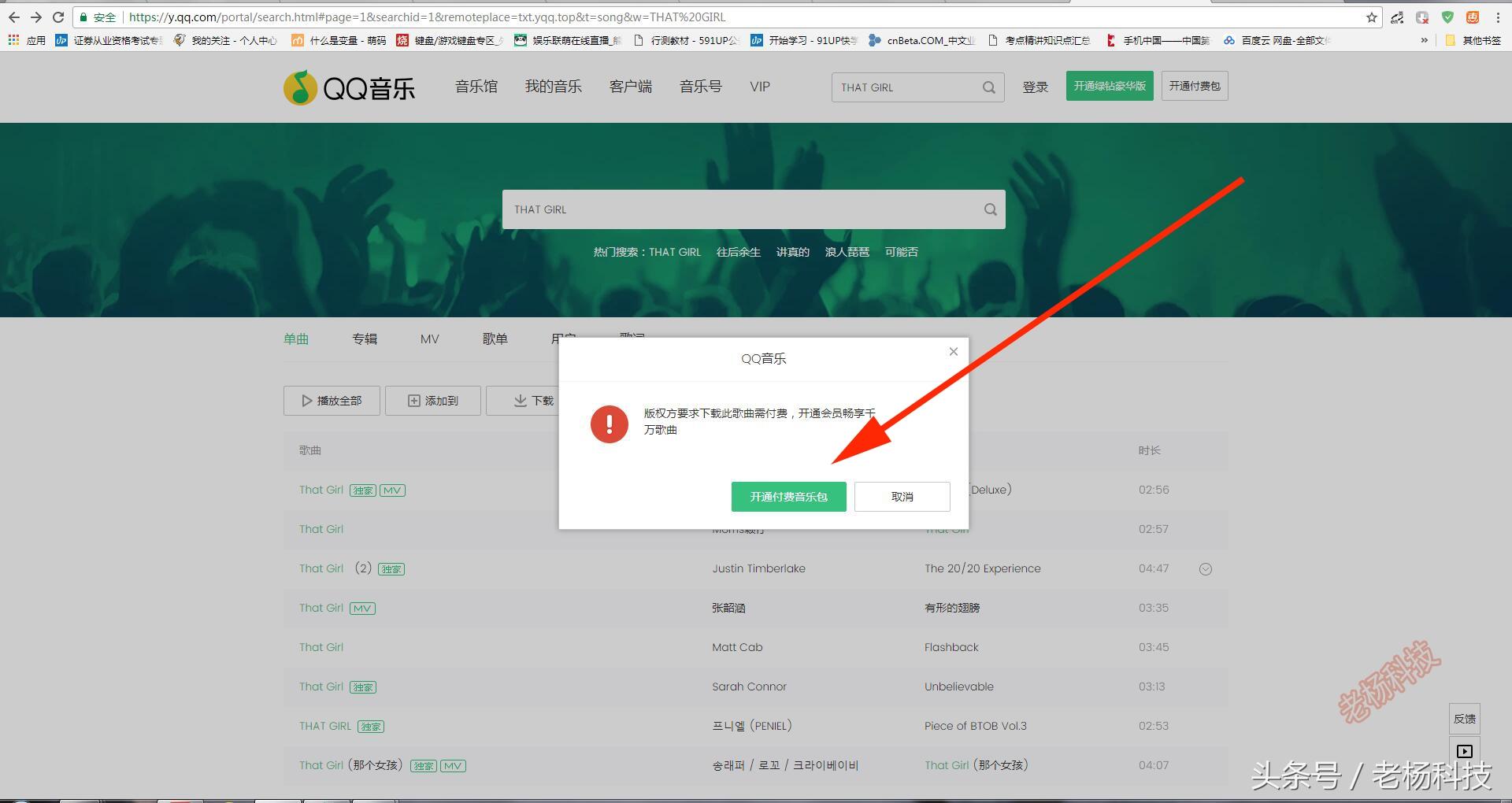Click the 登录 link in the header
Viewport: 1512px width, 803px height.
(x=1036, y=87)
